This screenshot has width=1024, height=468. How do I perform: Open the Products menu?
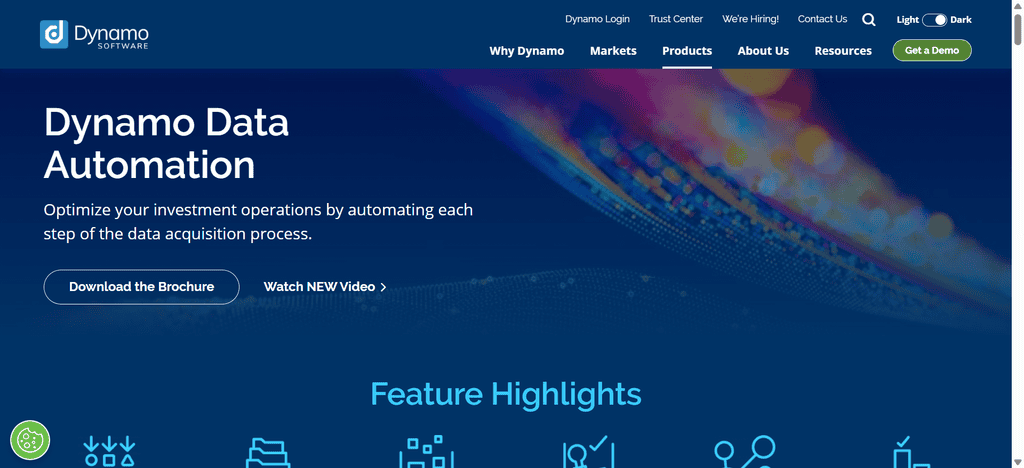(x=687, y=51)
